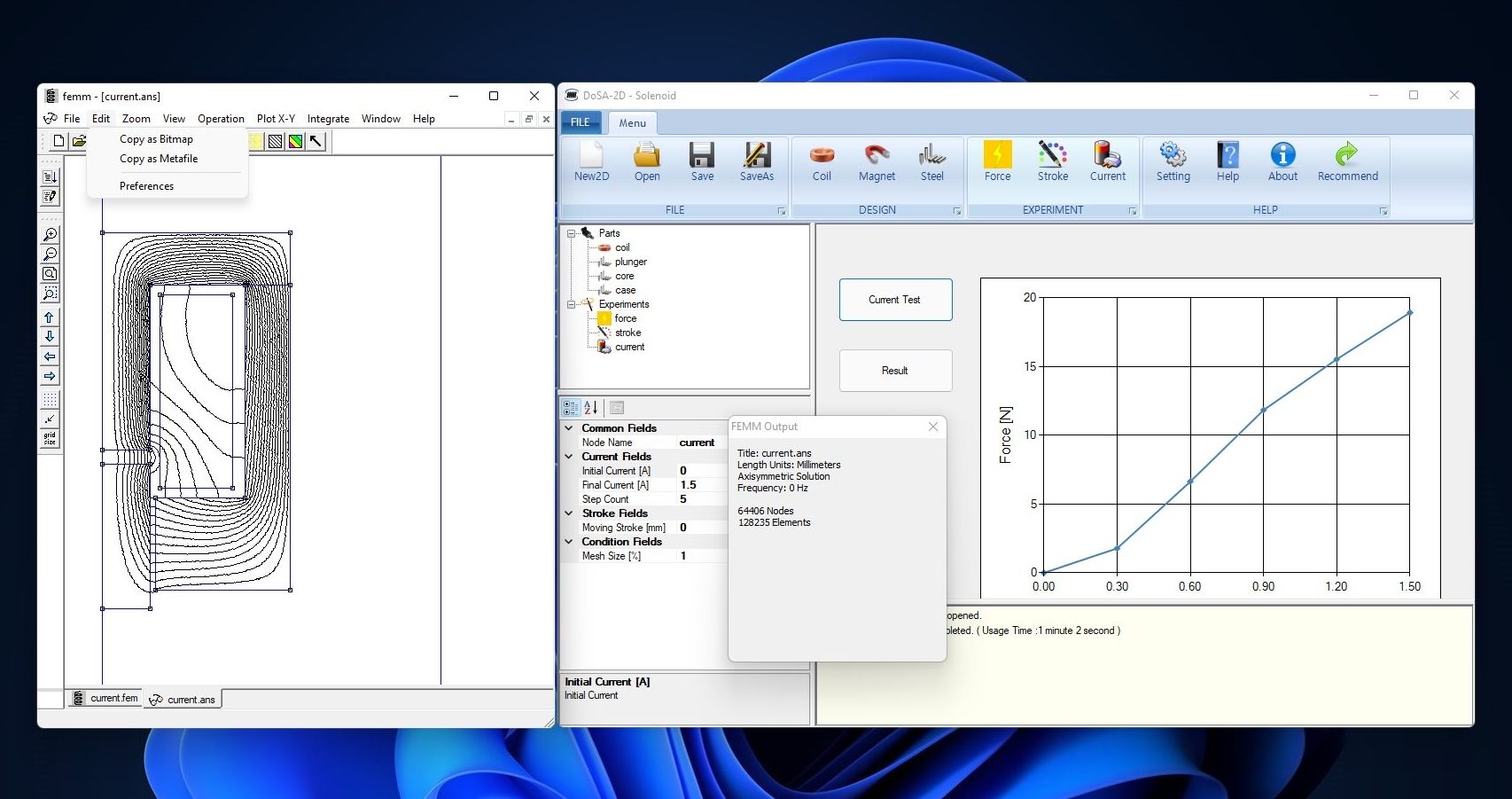Open the Help book icon in ribbon
Image resolution: width=1512 pixels, height=799 pixels.
[x=1228, y=161]
